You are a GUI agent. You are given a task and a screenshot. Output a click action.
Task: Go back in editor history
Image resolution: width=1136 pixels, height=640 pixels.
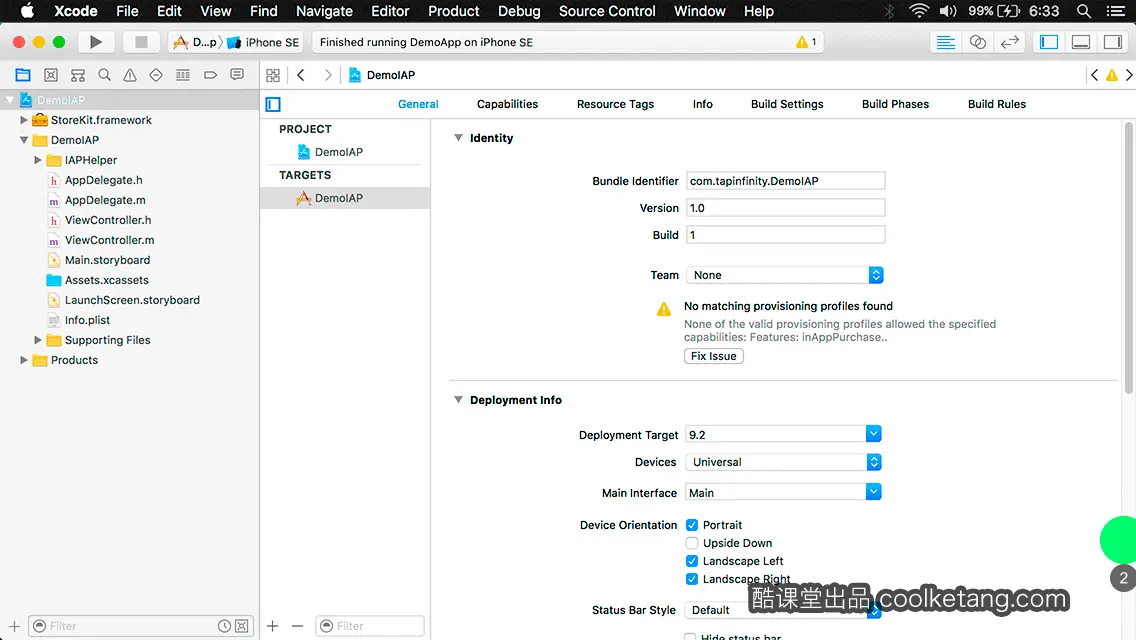coord(301,75)
